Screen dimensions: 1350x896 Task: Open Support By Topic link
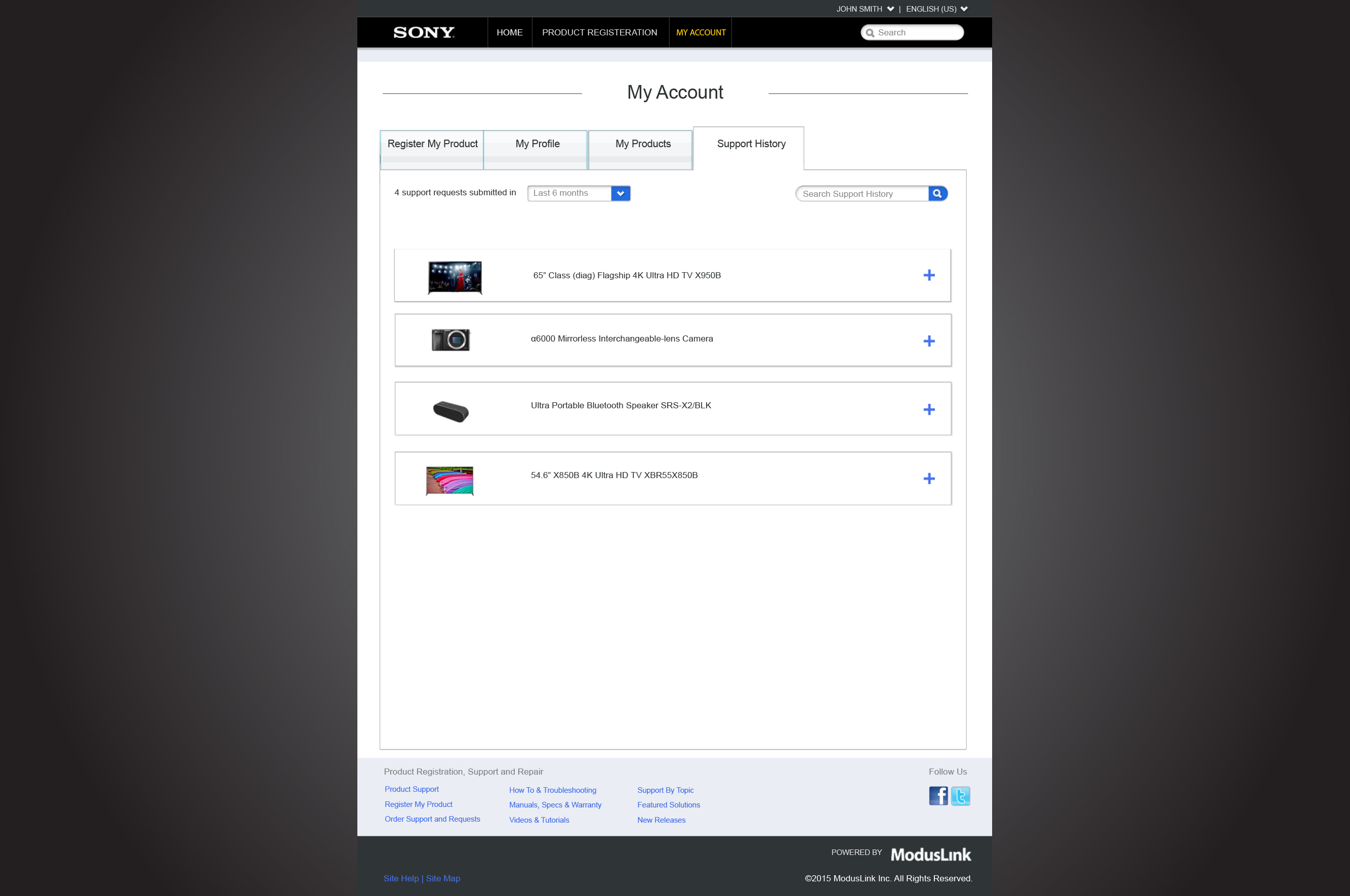pyautogui.click(x=665, y=790)
